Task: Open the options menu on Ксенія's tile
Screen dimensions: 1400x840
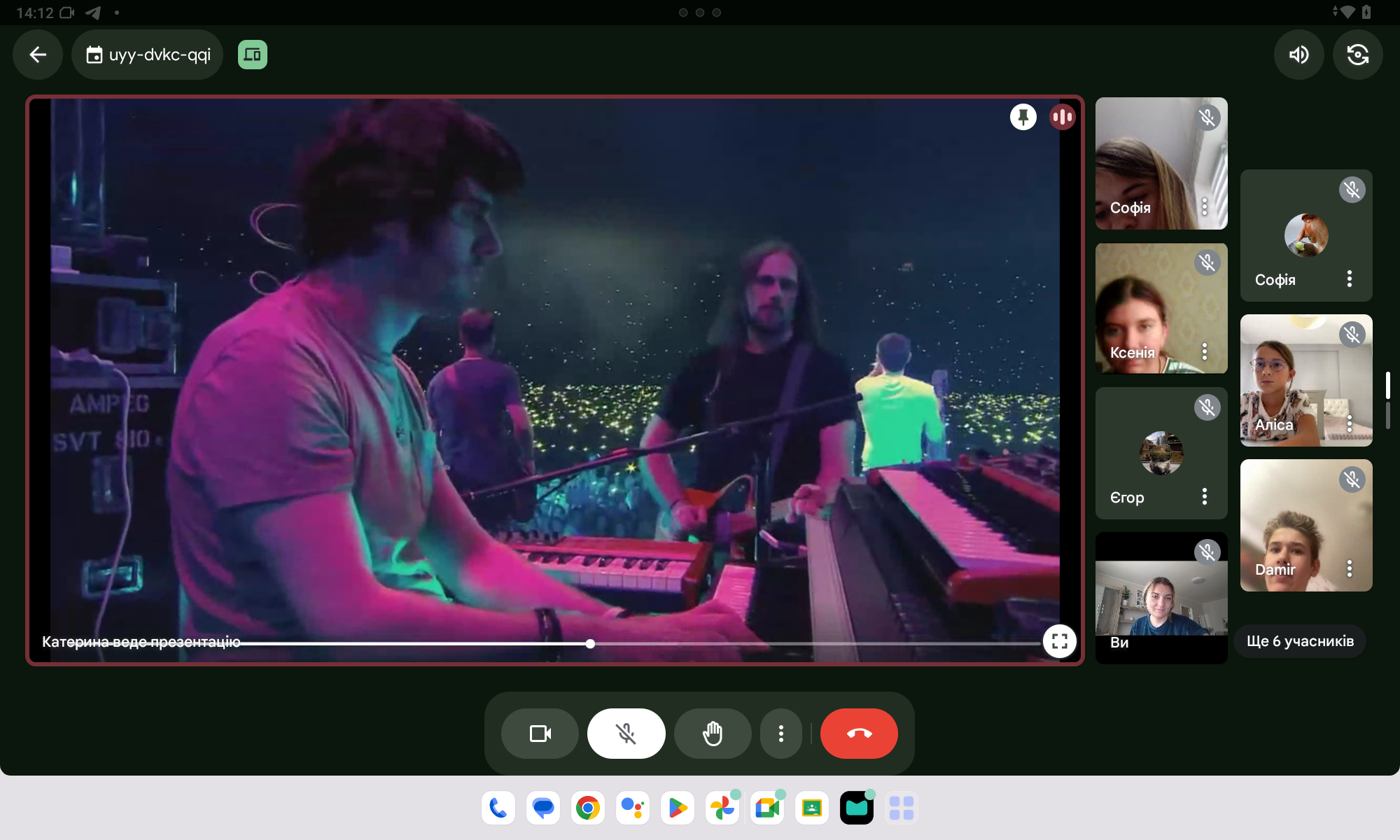Action: [1204, 351]
